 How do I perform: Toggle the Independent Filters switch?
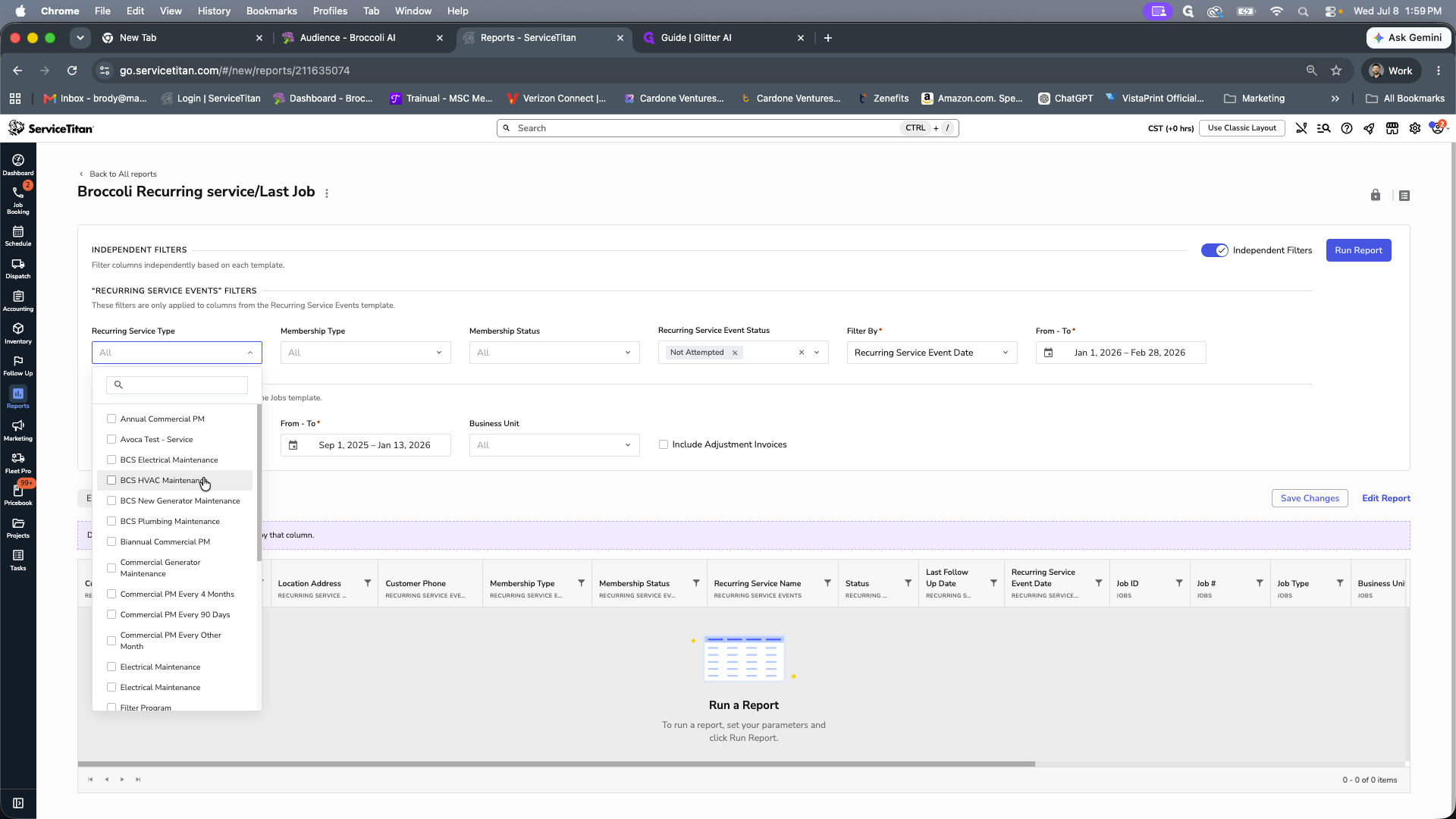pos(1214,250)
